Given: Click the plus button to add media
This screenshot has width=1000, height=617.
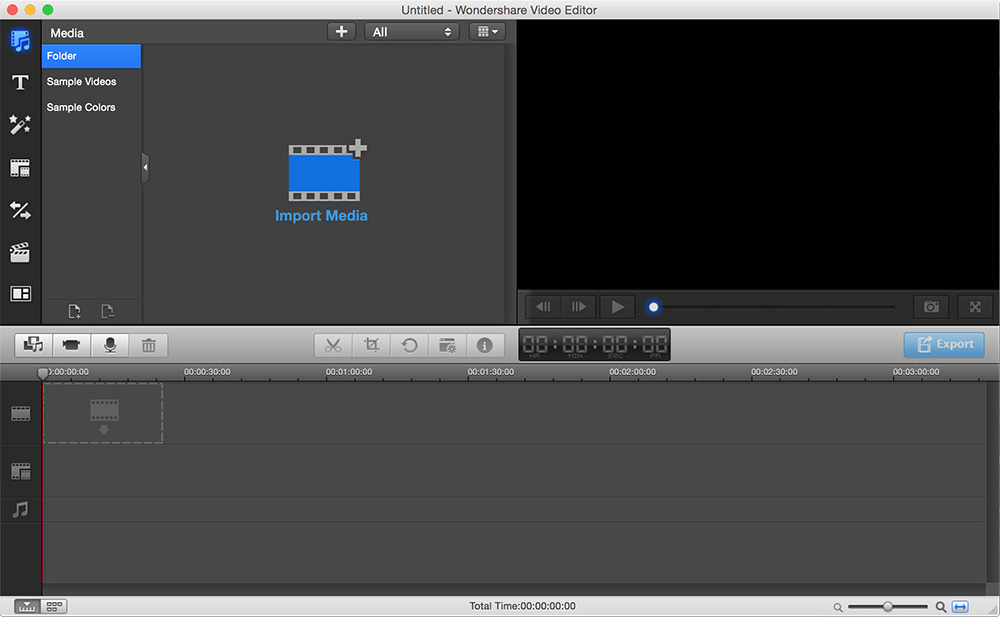Looking at the screenshot, I should 341,32.
